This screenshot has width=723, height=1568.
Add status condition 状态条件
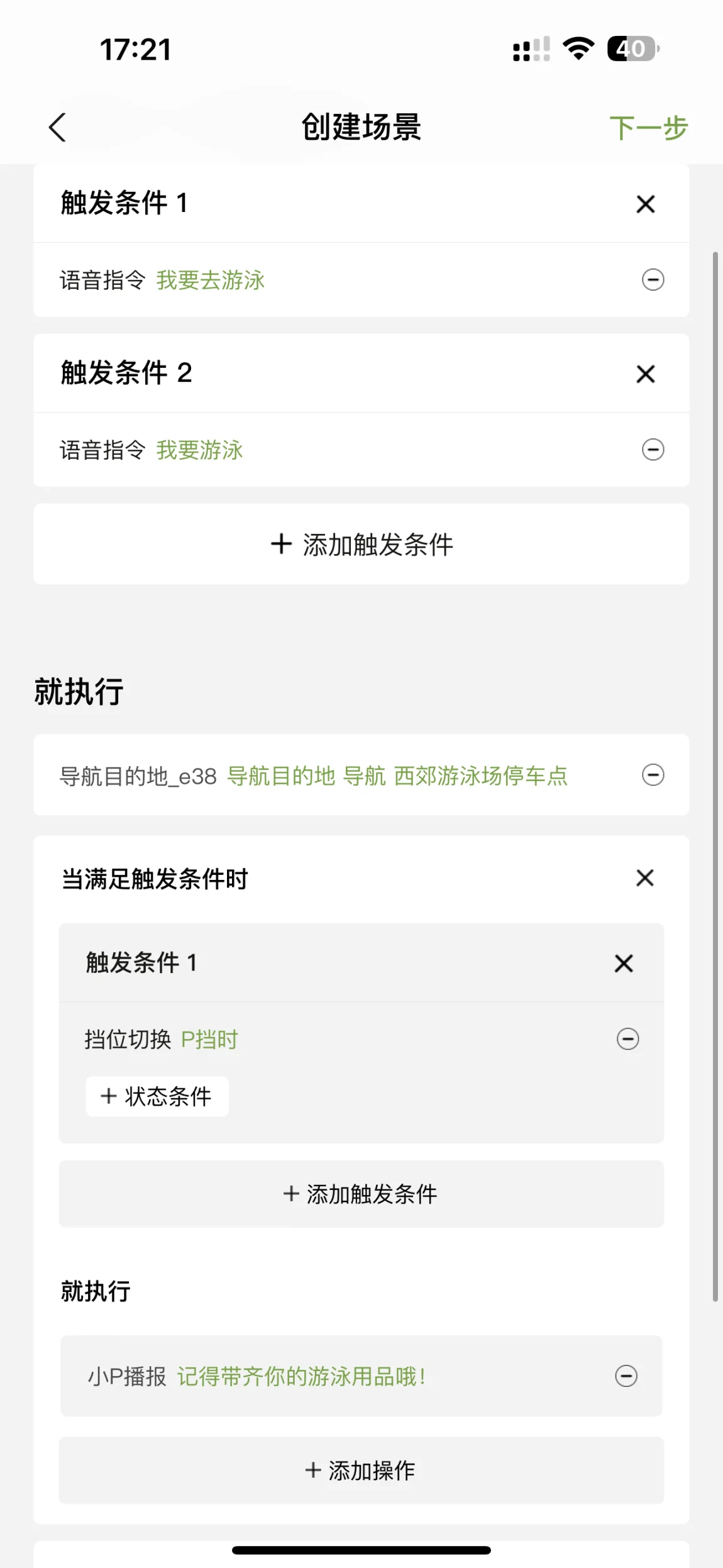(157, 1096)
